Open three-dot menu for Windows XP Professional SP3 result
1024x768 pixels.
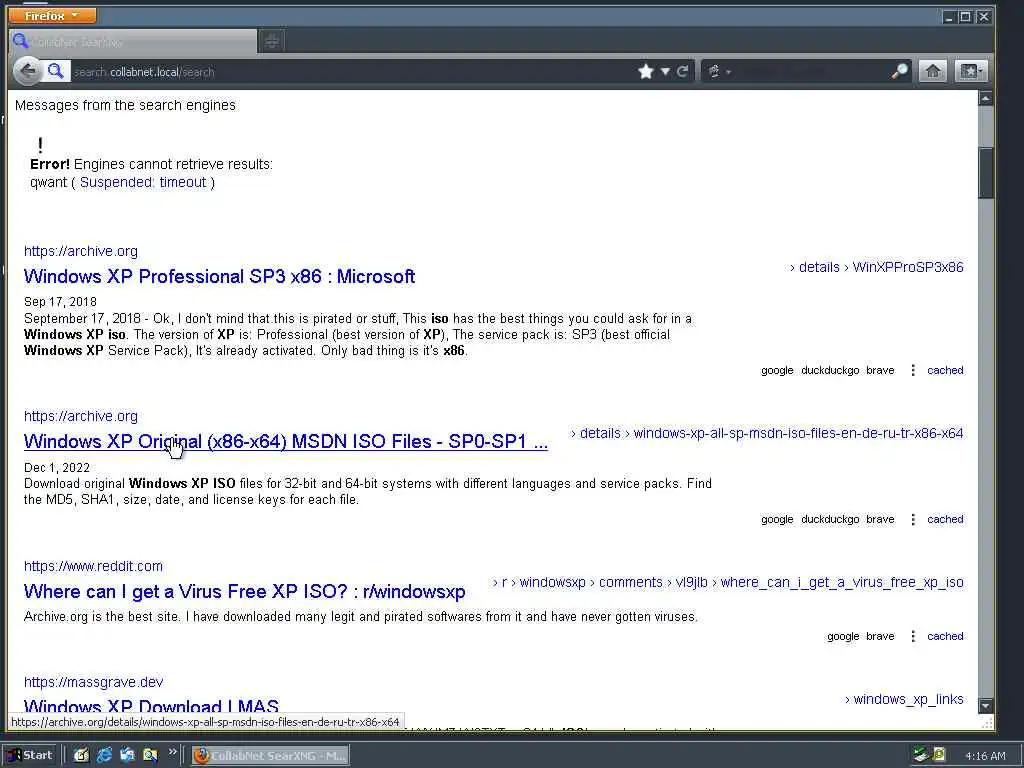coord(912,370)
